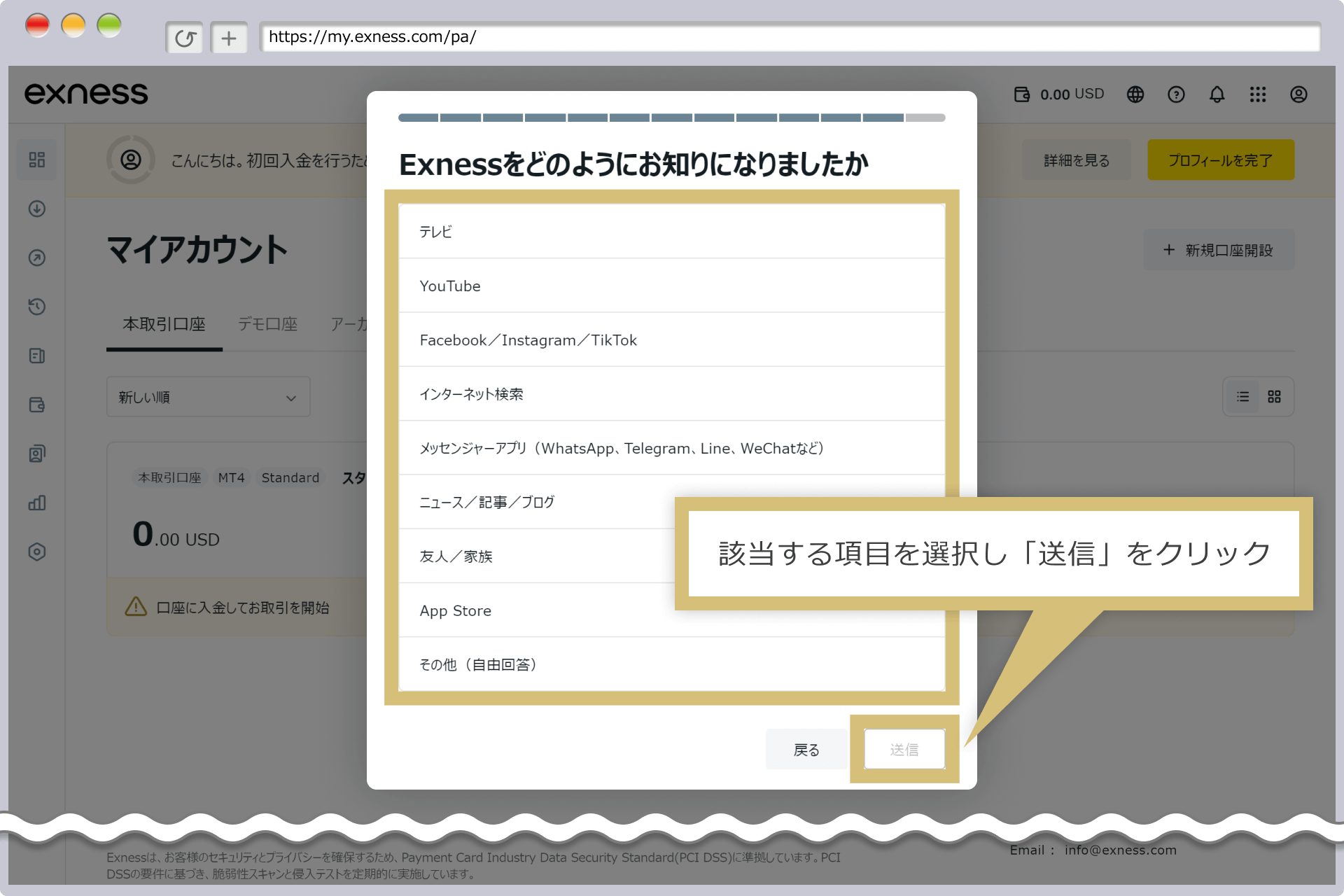Select Facebook／Instagram／TikTok option
Image resolution: width=1344 pixels, height=896 pixels.
tap(672, 339)
